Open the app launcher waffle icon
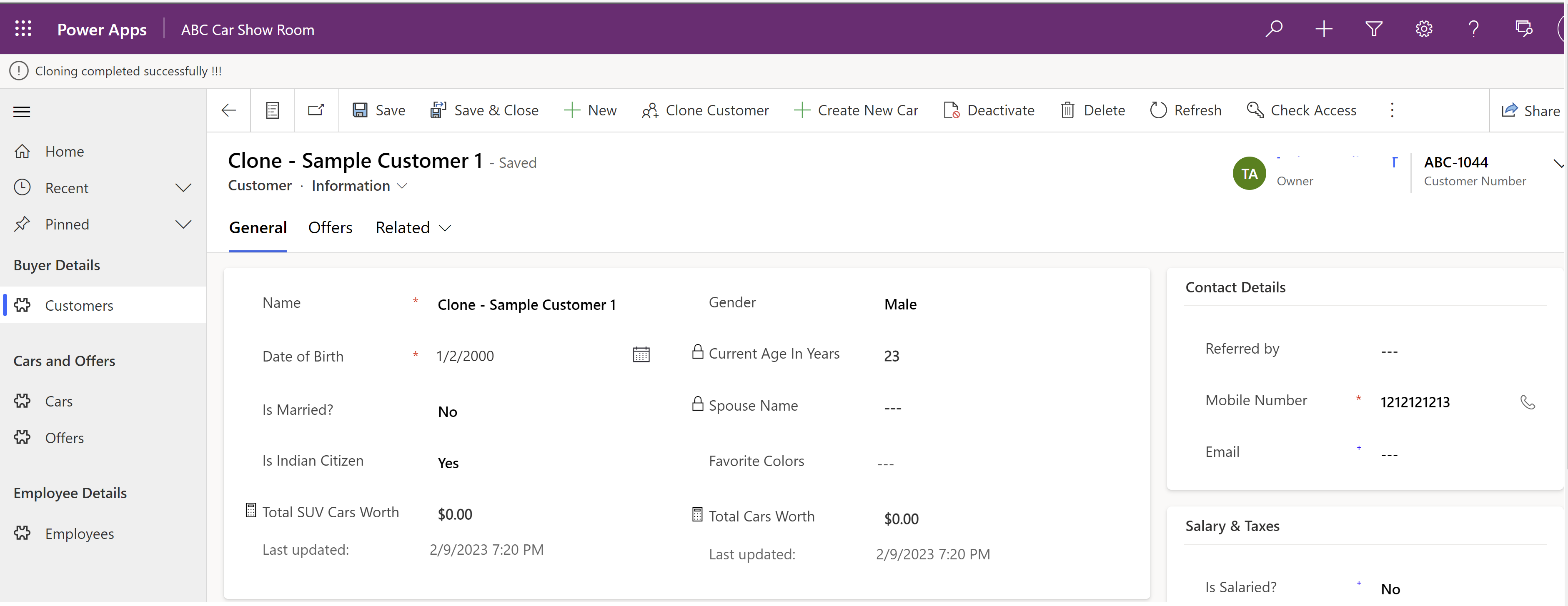Viewport: 1568px width, 606px height. point(23,29)
